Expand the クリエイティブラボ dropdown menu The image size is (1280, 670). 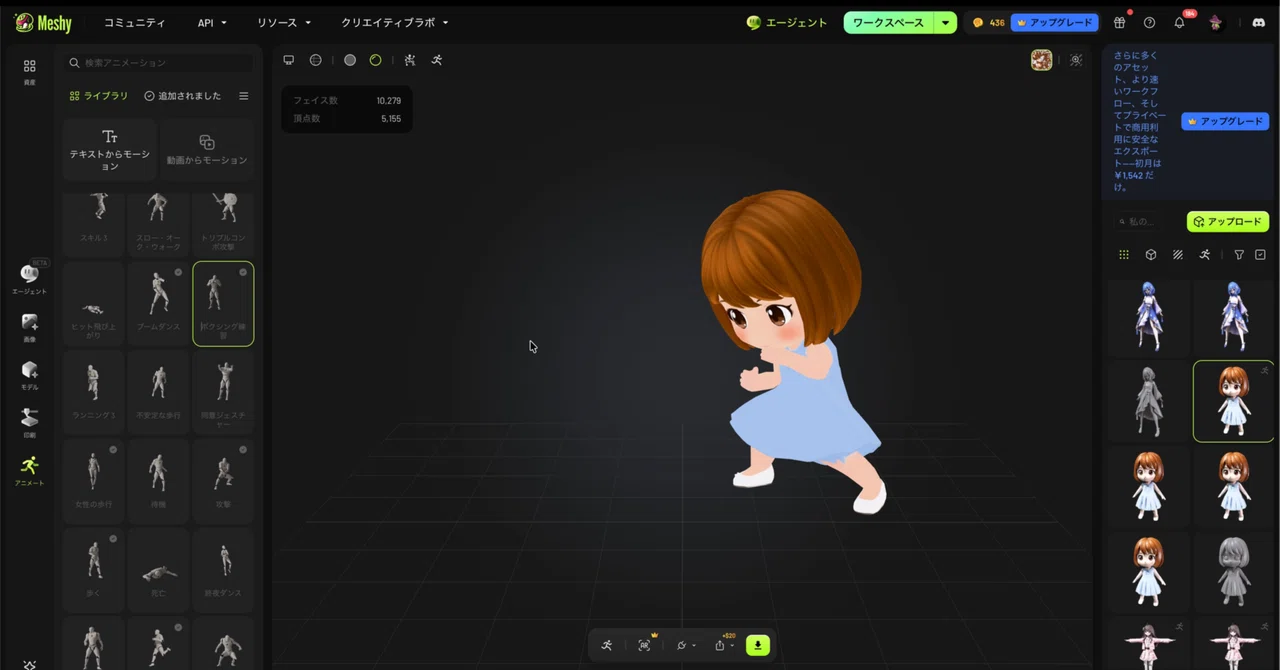(395, 22)
